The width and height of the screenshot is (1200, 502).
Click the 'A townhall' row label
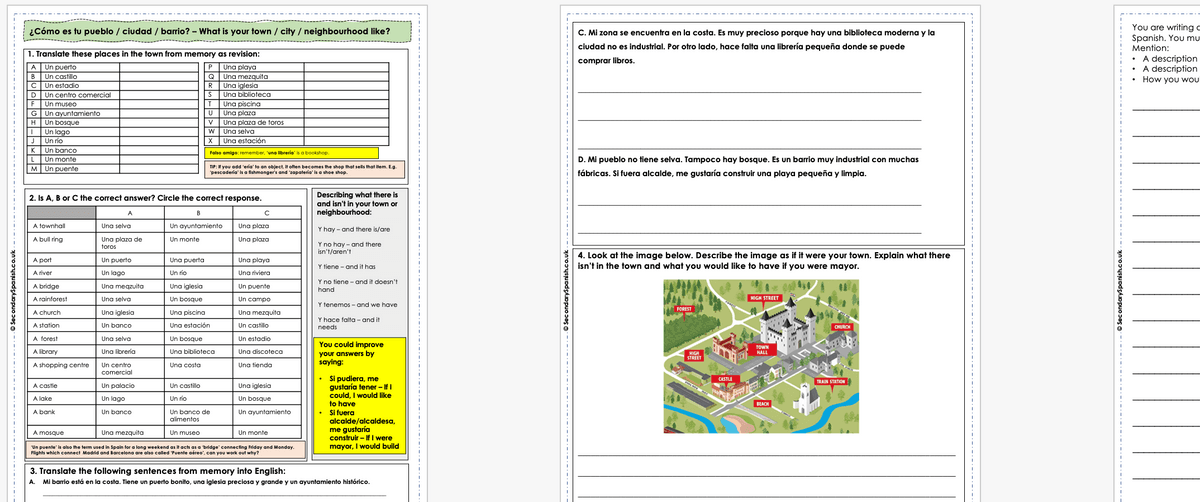(x=49, y=226)
